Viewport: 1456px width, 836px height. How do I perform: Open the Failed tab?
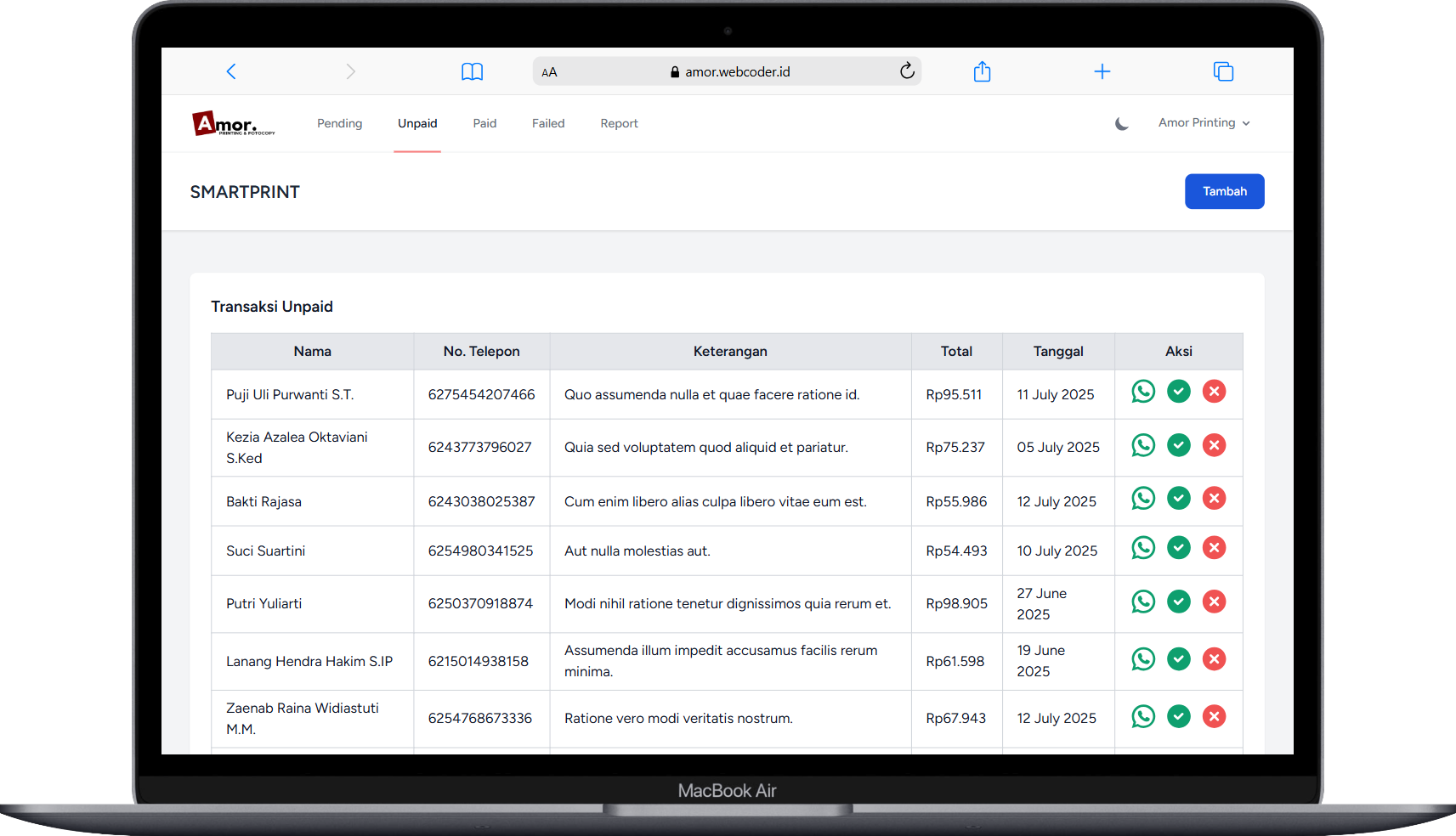point(548,123)
